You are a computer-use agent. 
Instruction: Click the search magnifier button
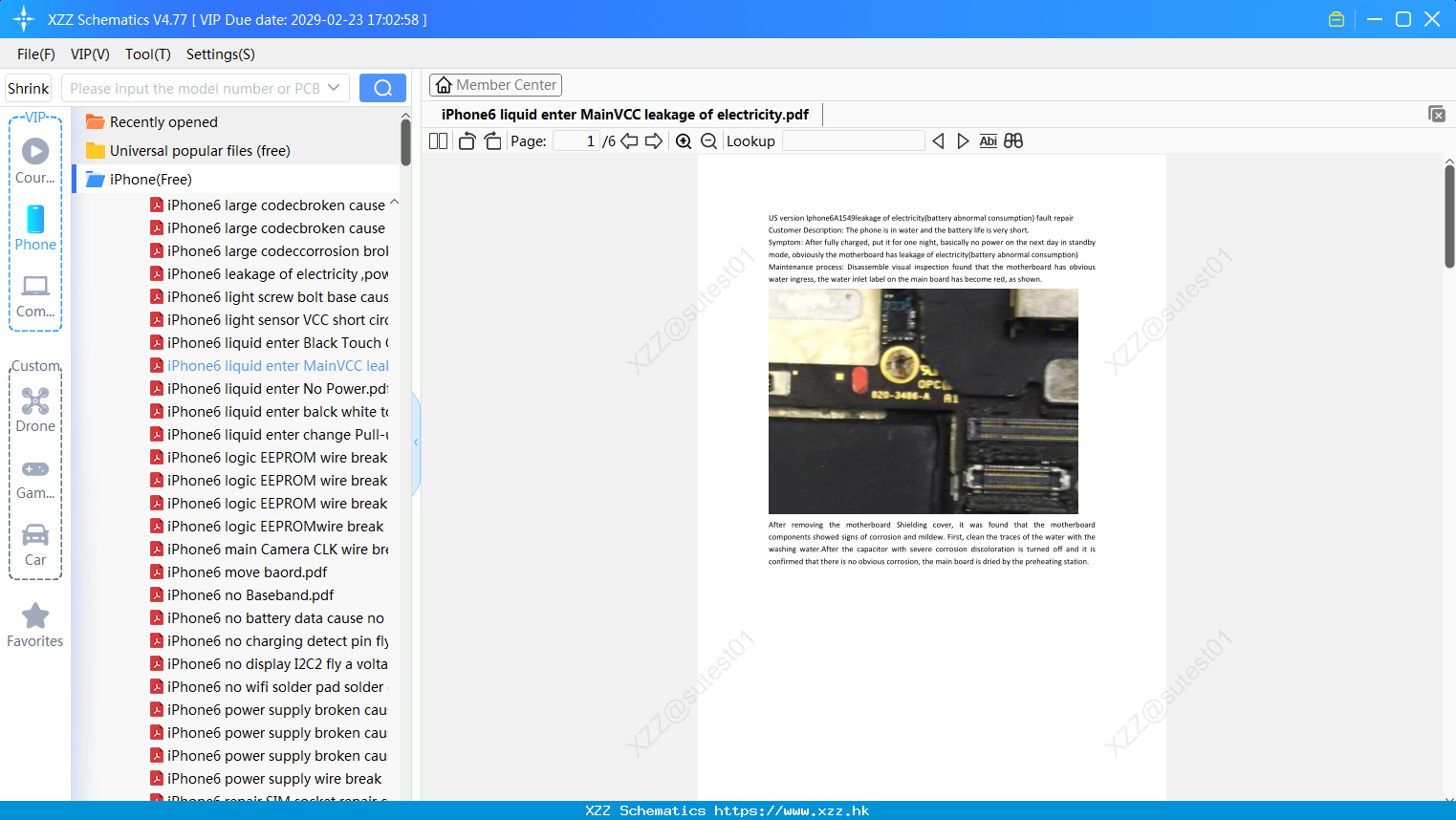tap(382, 88)
